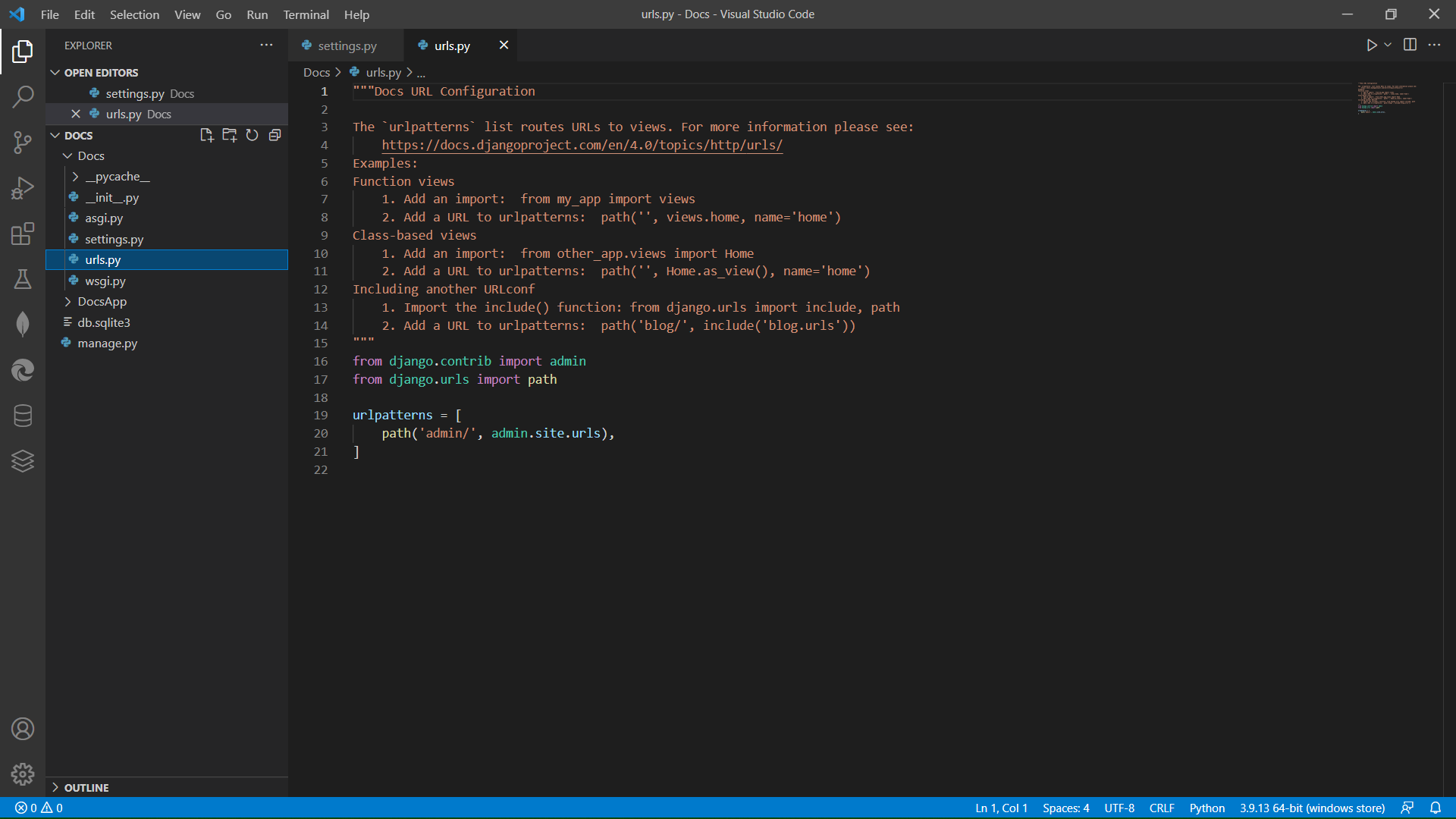Open the Testing flask view

pos(23,279)
